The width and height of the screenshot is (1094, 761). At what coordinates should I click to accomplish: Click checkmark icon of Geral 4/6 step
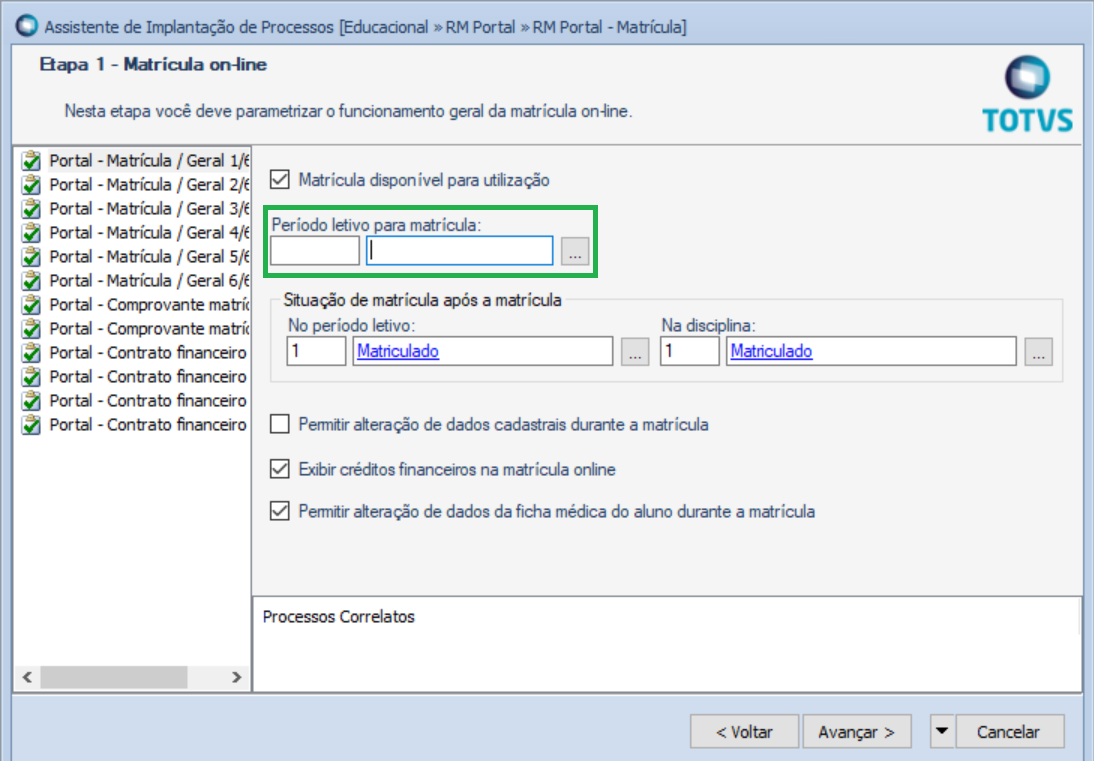click(31, 233)
